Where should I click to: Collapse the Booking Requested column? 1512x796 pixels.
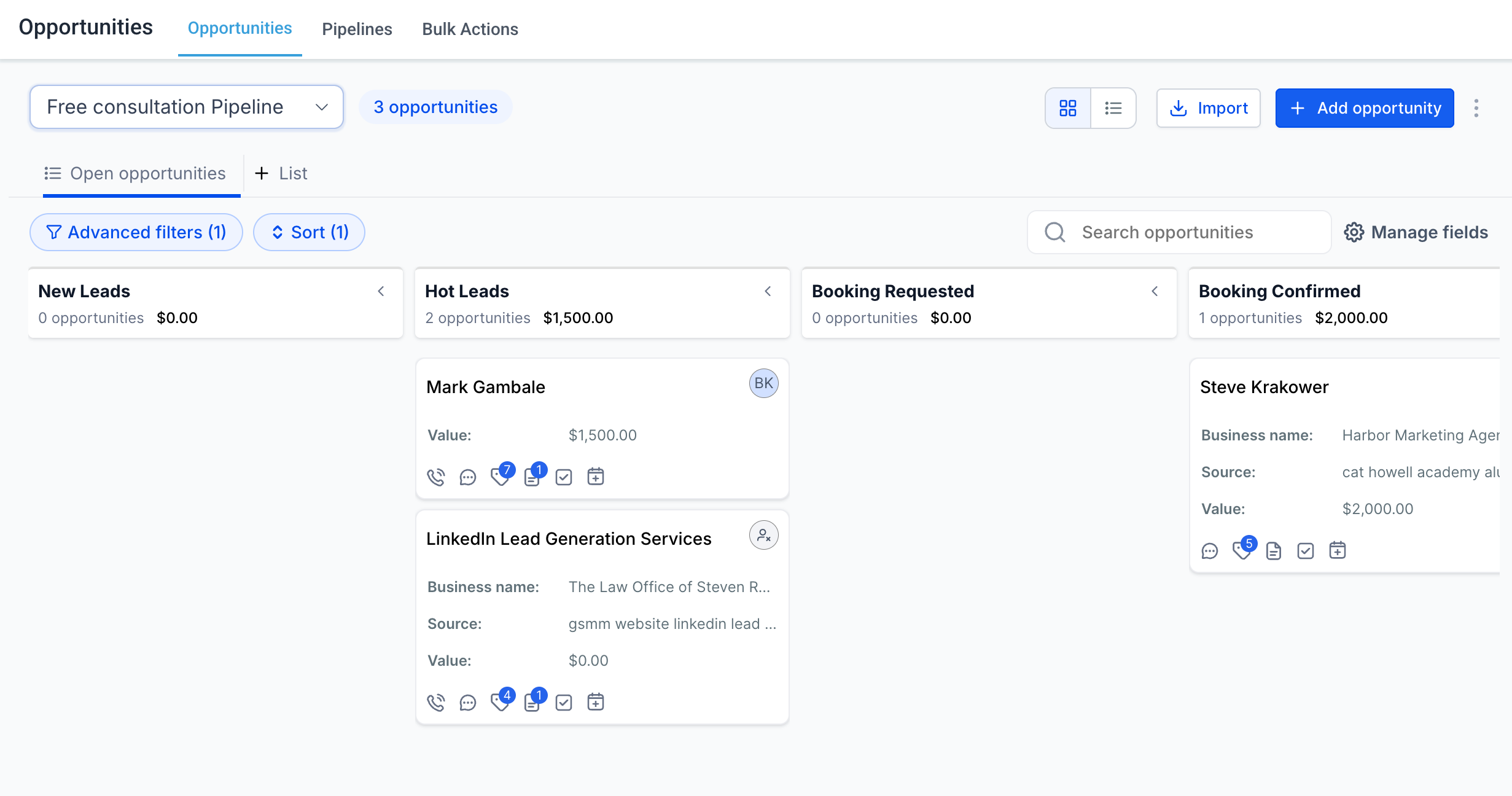click(x=1155, y=291)
